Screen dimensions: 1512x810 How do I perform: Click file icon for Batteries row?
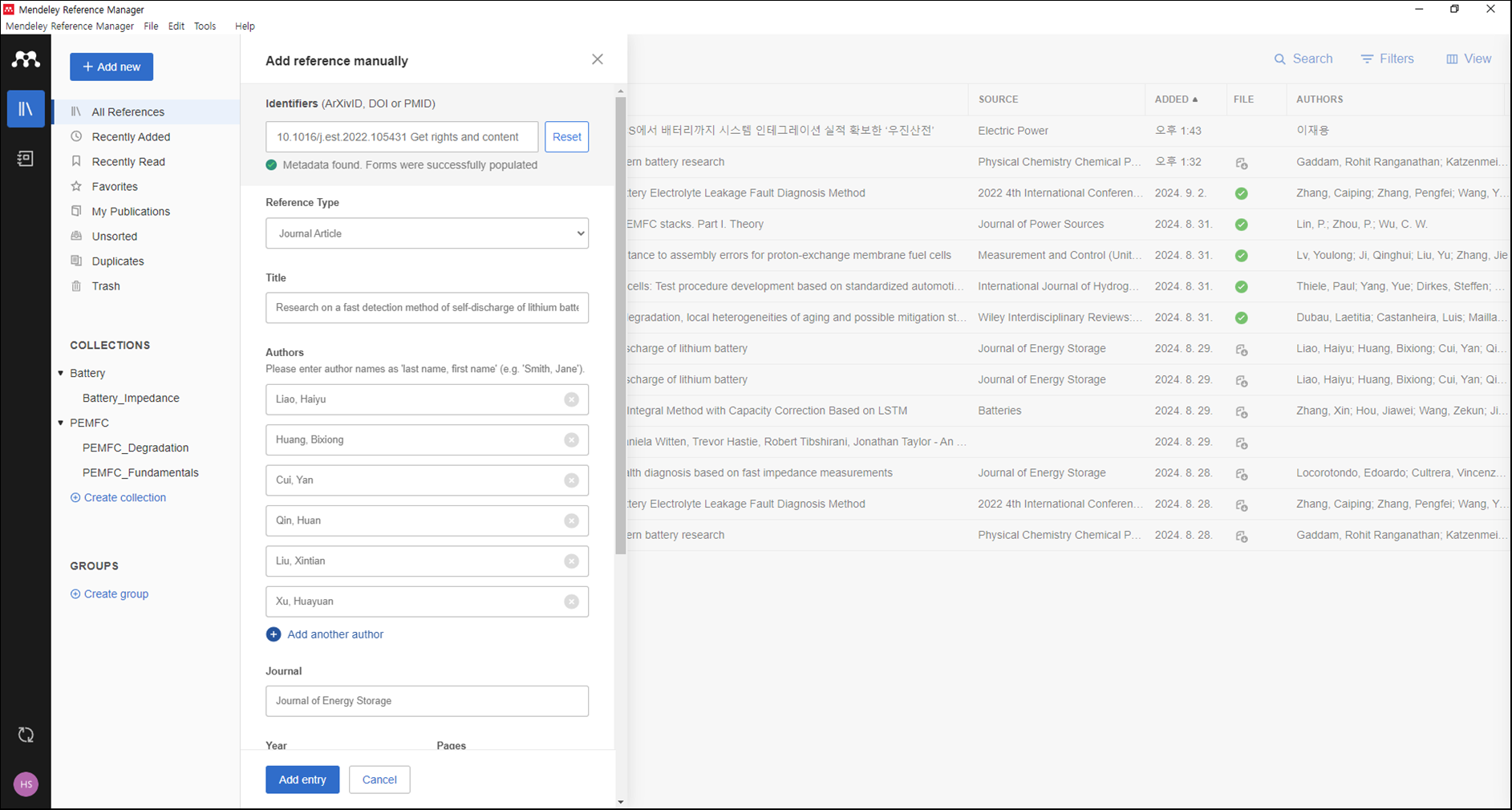(x=1242, y=411)
